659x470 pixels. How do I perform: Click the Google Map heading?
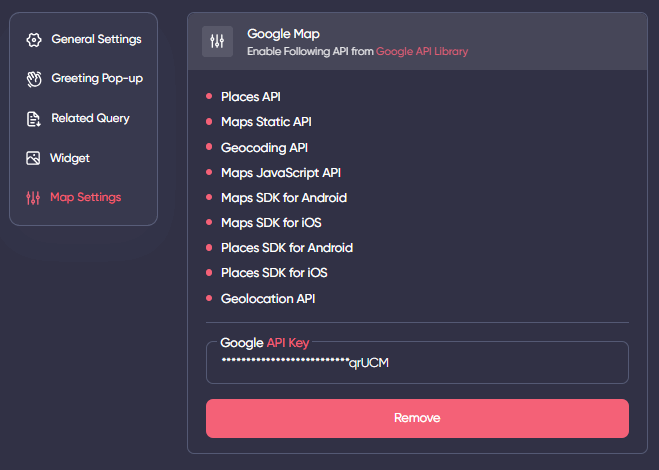coord(283,34)
